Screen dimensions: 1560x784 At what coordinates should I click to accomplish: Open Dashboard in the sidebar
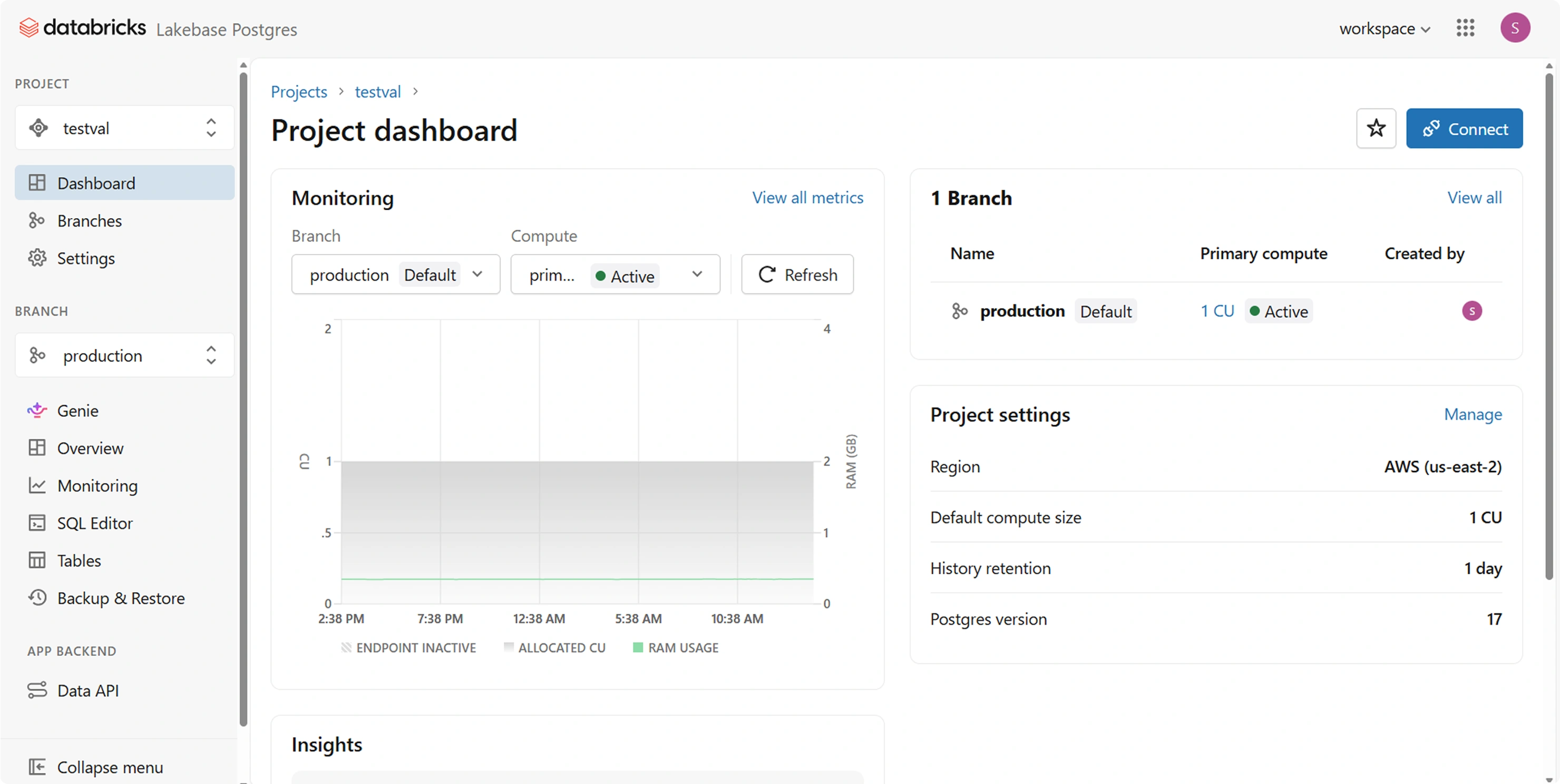tap(125, 183)
